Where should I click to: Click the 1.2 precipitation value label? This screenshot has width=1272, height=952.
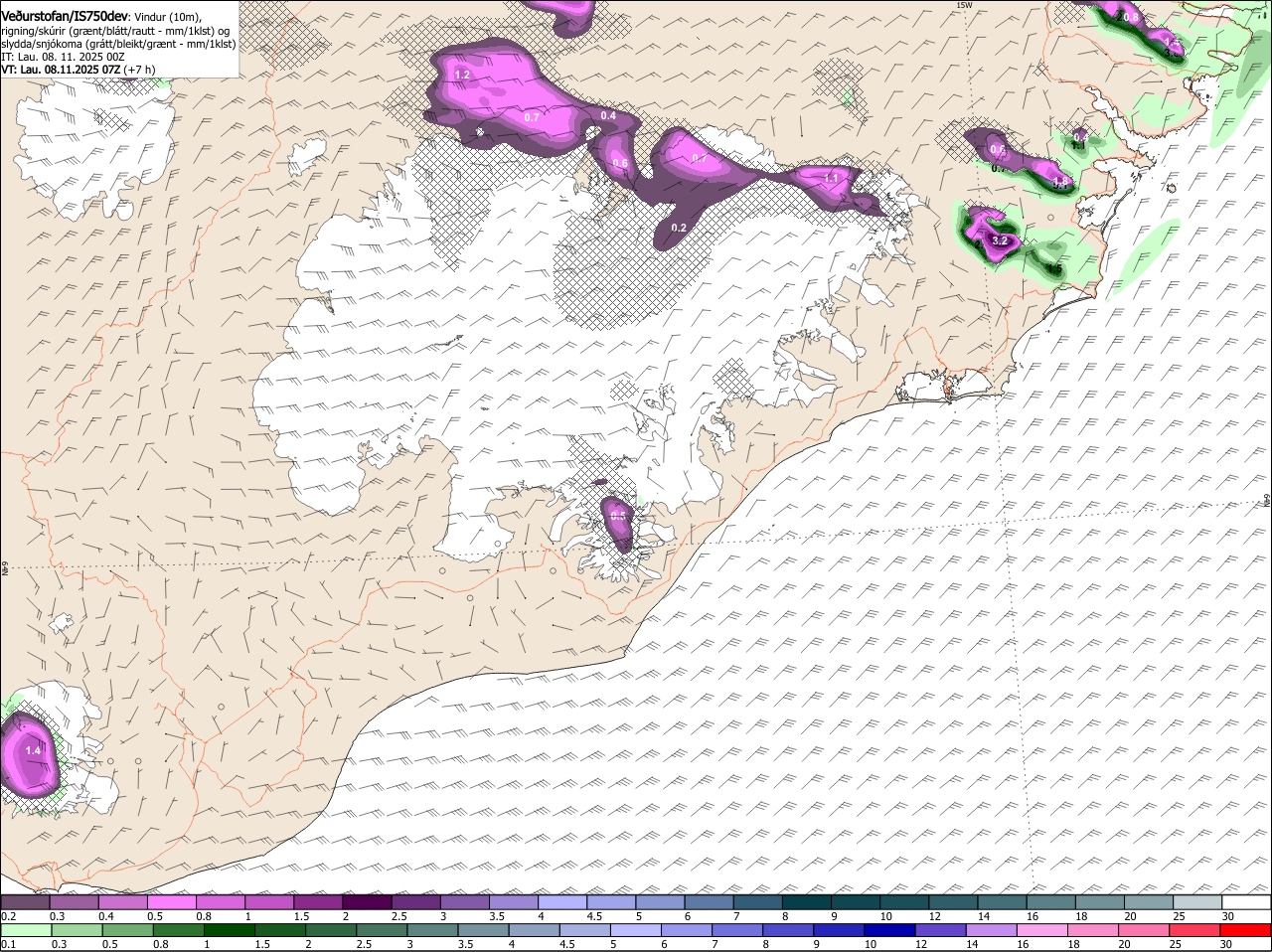(x=462, y=76)
